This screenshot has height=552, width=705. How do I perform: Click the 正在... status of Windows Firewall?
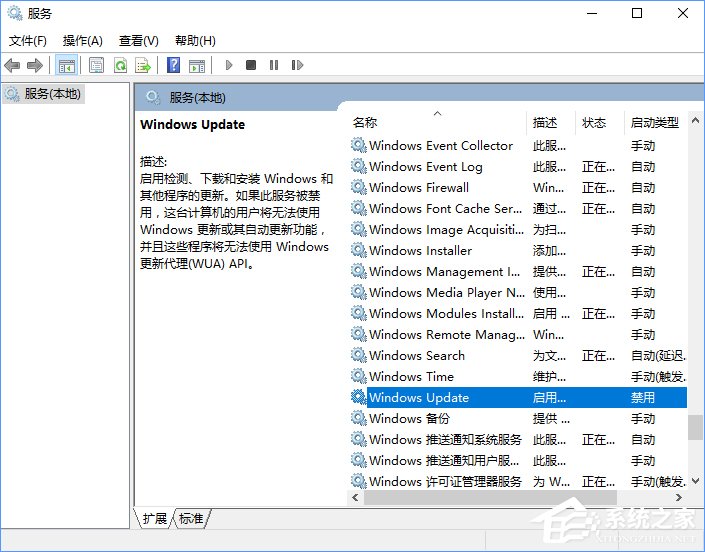pos(598,187)
